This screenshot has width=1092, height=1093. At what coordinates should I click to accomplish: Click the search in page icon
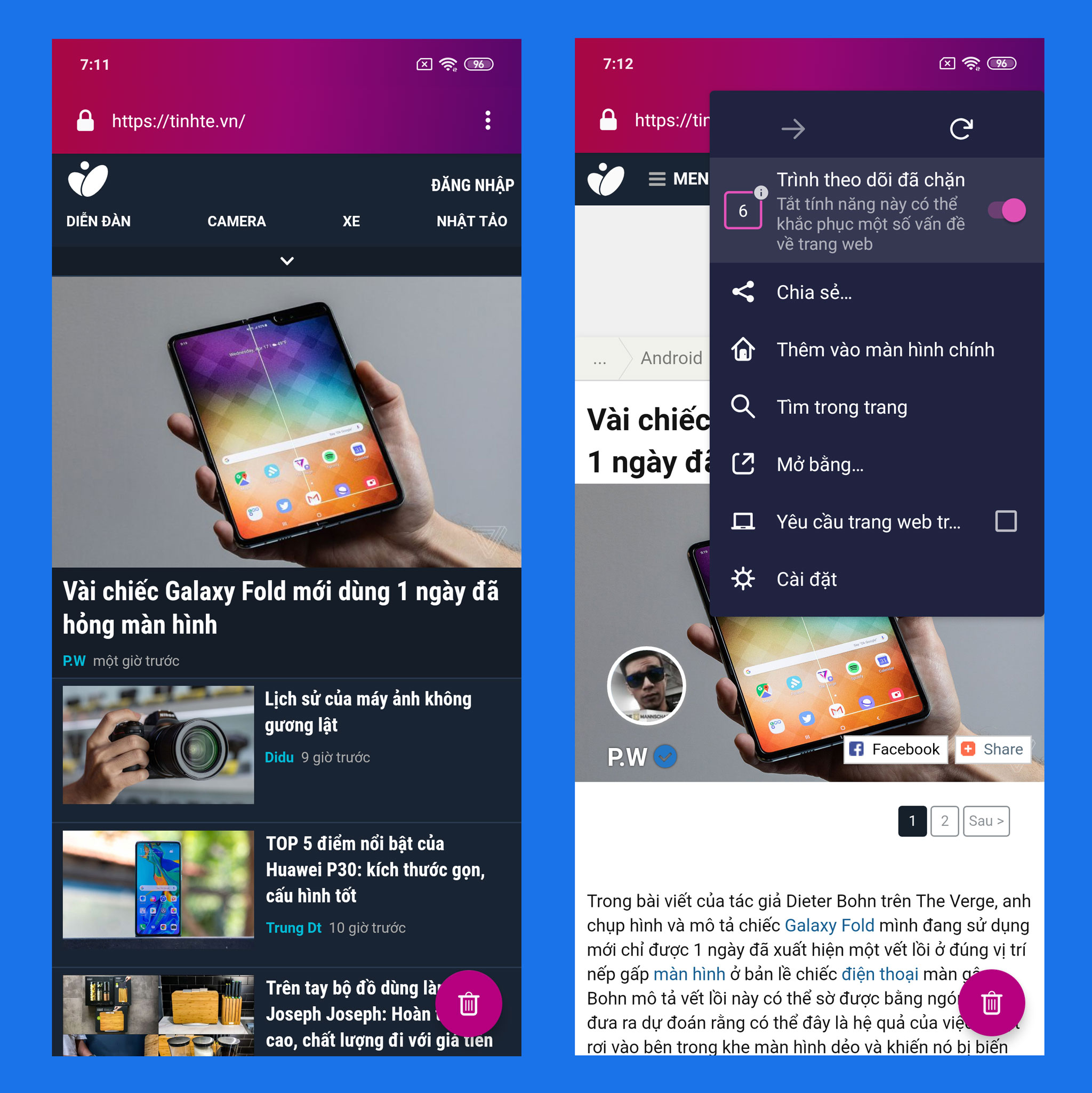(x=745, y=407)
